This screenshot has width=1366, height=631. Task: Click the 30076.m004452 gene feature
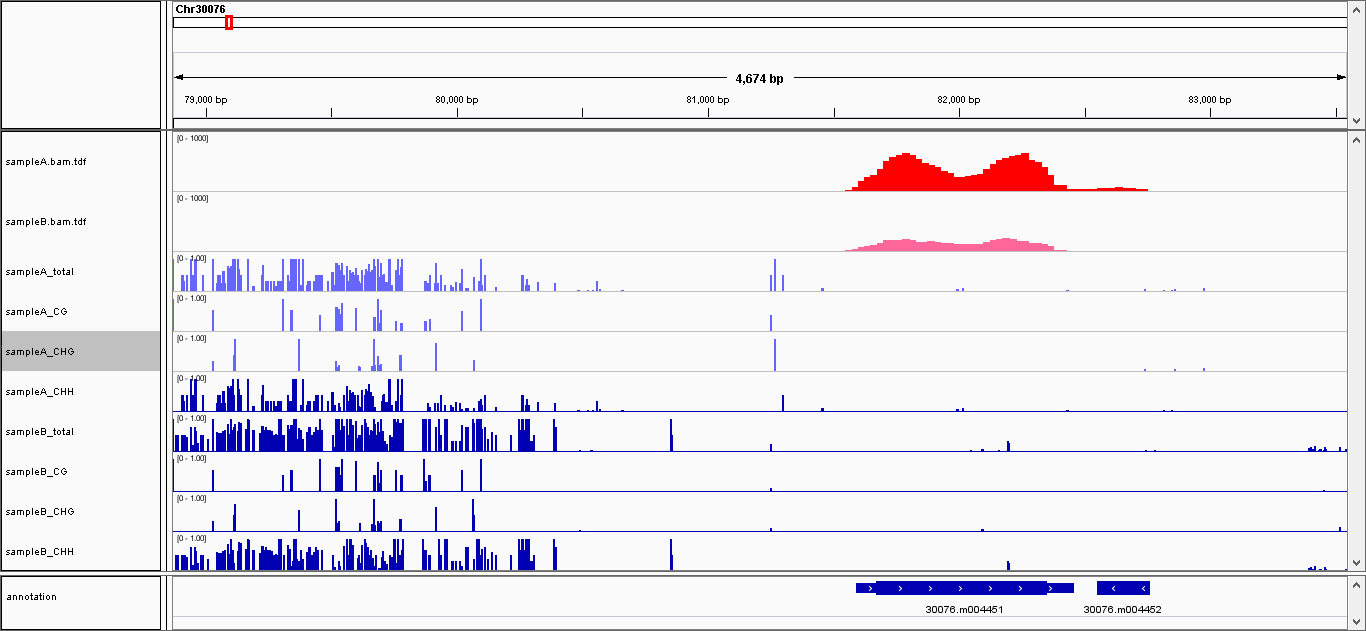pyautogui.click(x=1123, y=588)
